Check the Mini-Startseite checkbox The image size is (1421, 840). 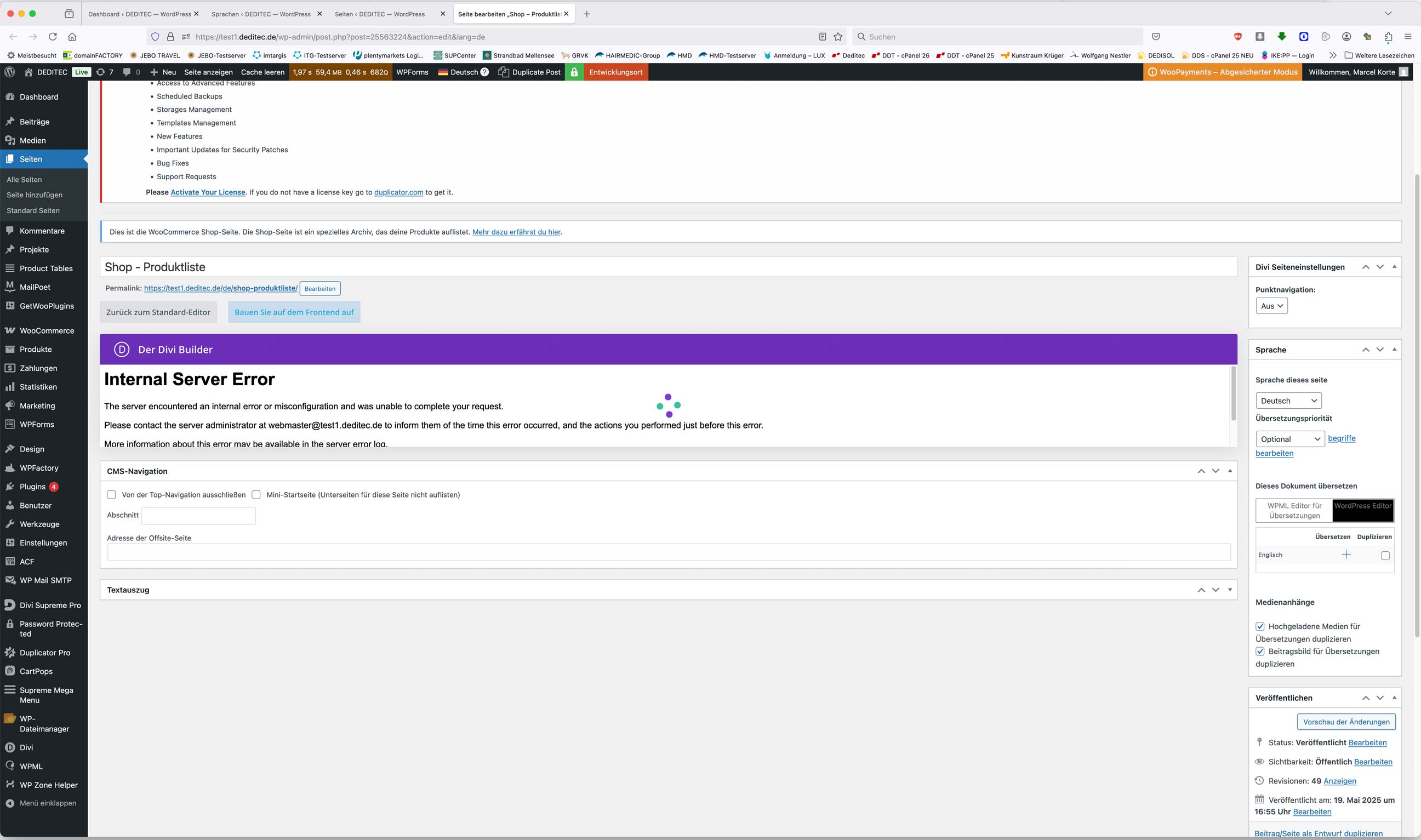[x=256, y=495]
